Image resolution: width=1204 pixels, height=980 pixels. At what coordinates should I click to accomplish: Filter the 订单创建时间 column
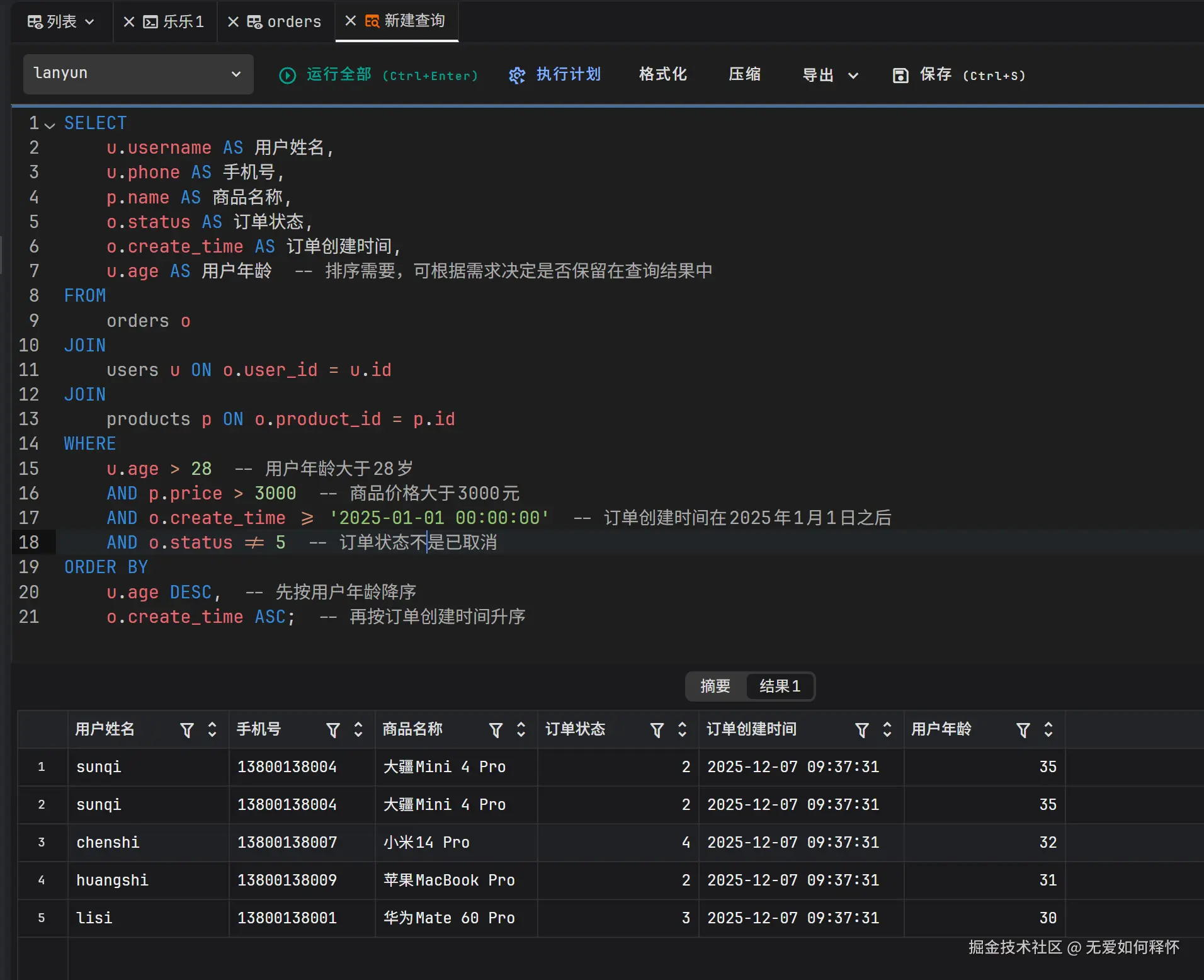pos(862,729)
